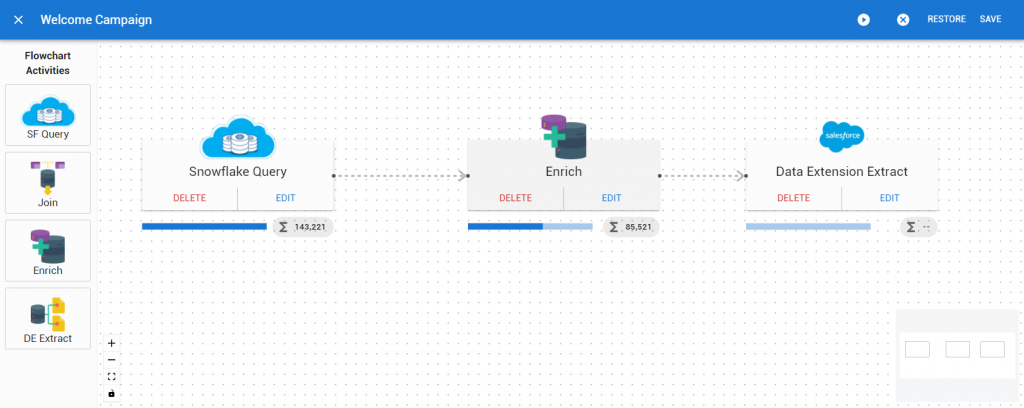Click the 143,221 row count badge
The width and height of the screenshot is (1024, 408).
tap(303, 227)
